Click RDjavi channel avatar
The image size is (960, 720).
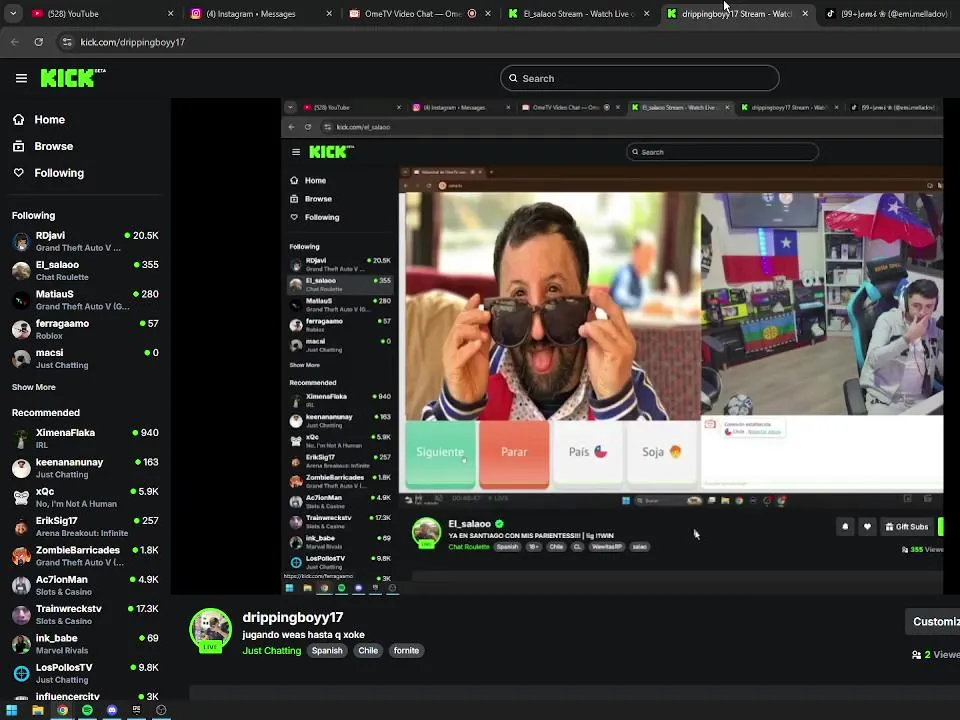[x=21, y=241]
